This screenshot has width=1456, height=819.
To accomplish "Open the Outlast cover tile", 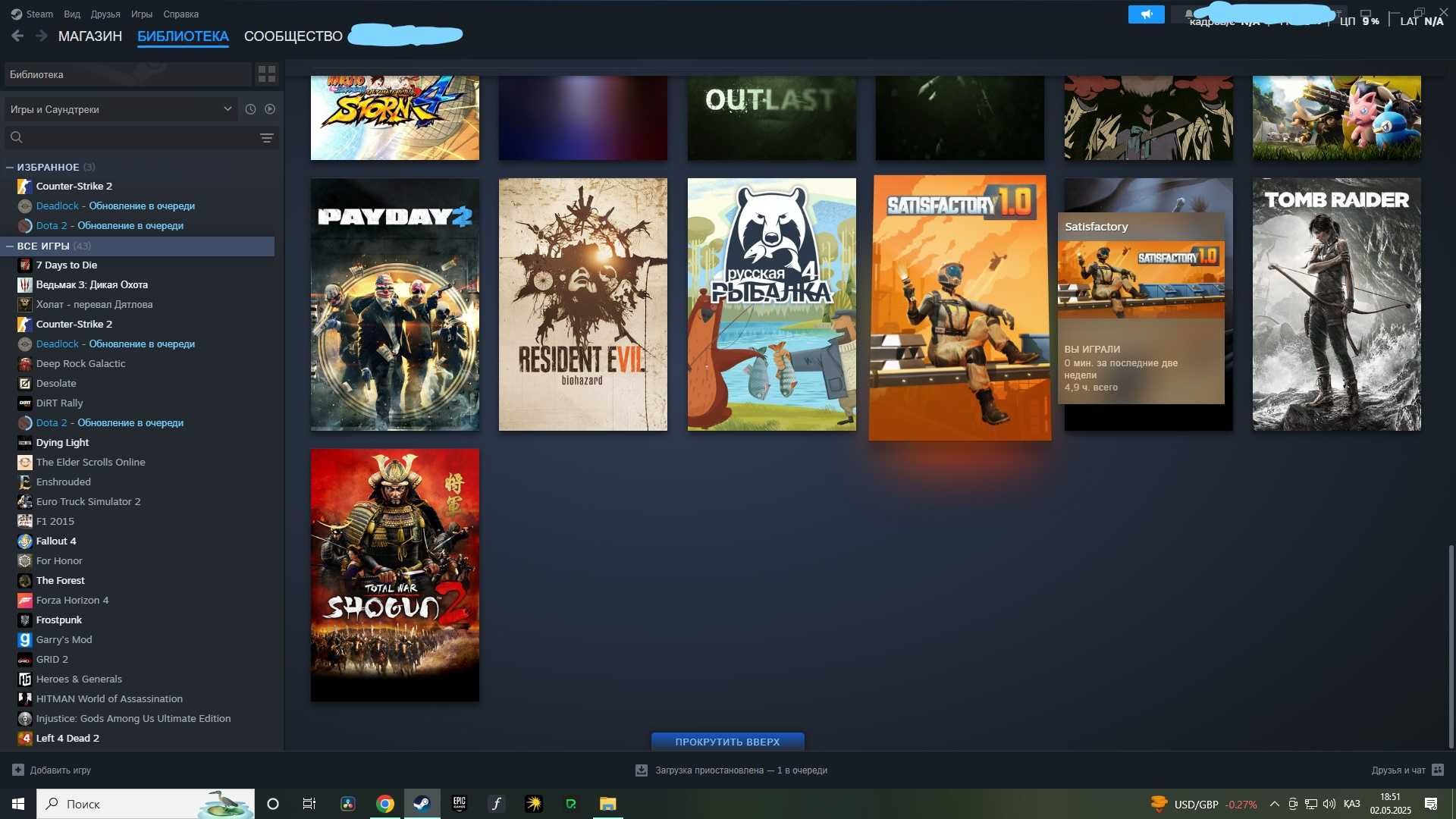I will [771, 118].
